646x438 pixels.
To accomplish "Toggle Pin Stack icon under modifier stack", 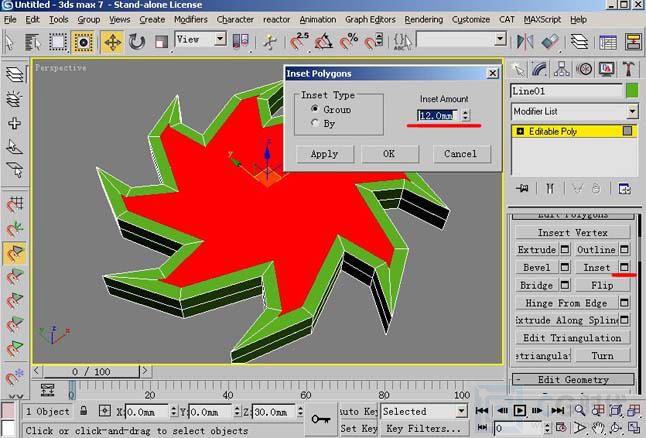I will [522, 189].
